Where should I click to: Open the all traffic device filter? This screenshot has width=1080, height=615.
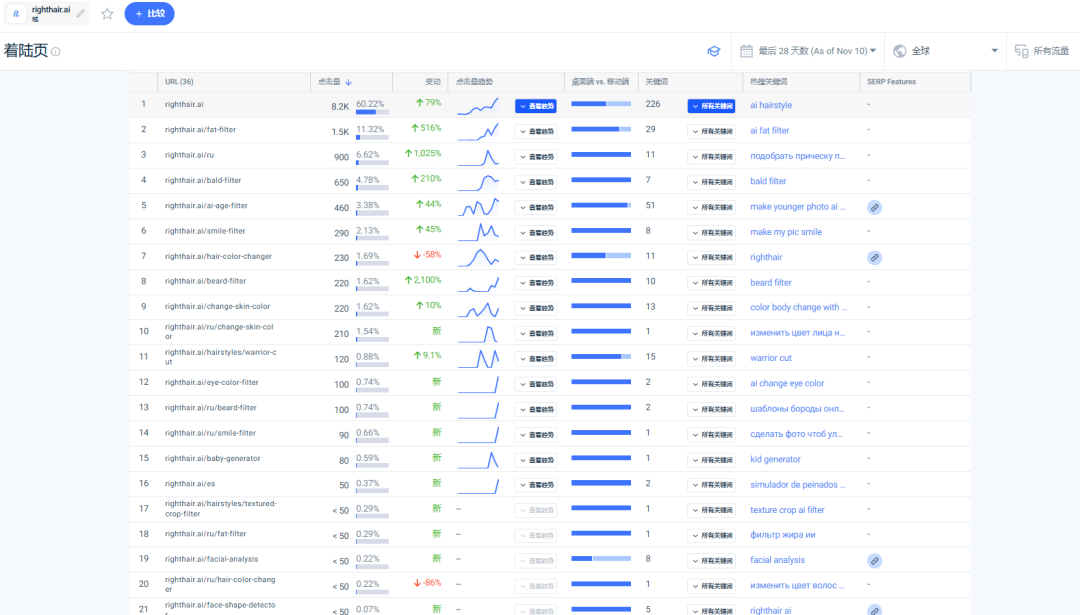pos(1043,51)
